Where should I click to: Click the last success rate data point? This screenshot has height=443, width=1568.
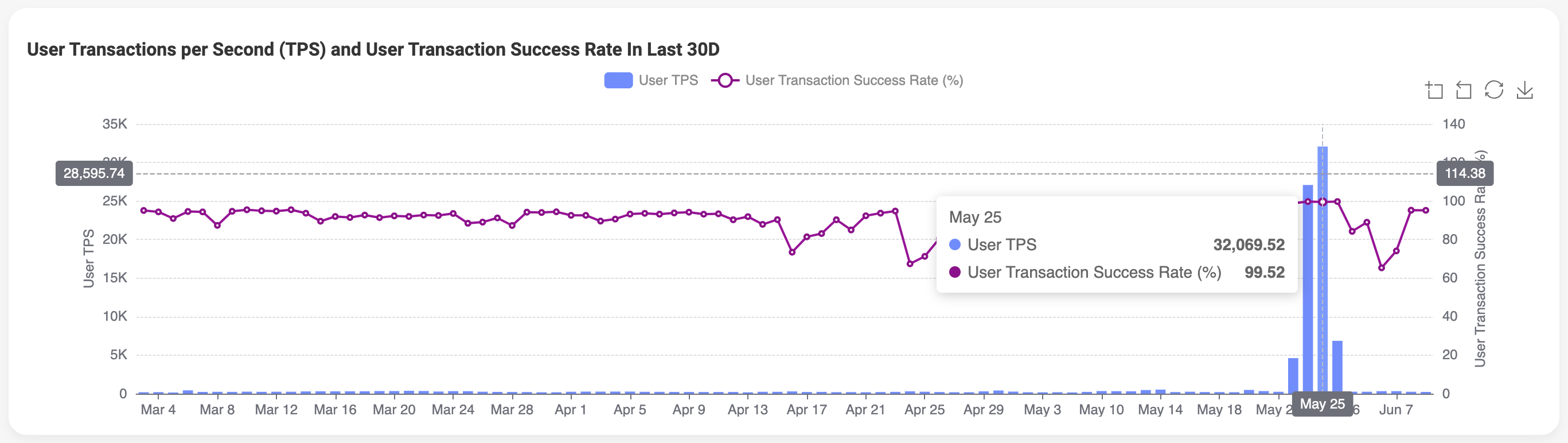[1426, 210]
